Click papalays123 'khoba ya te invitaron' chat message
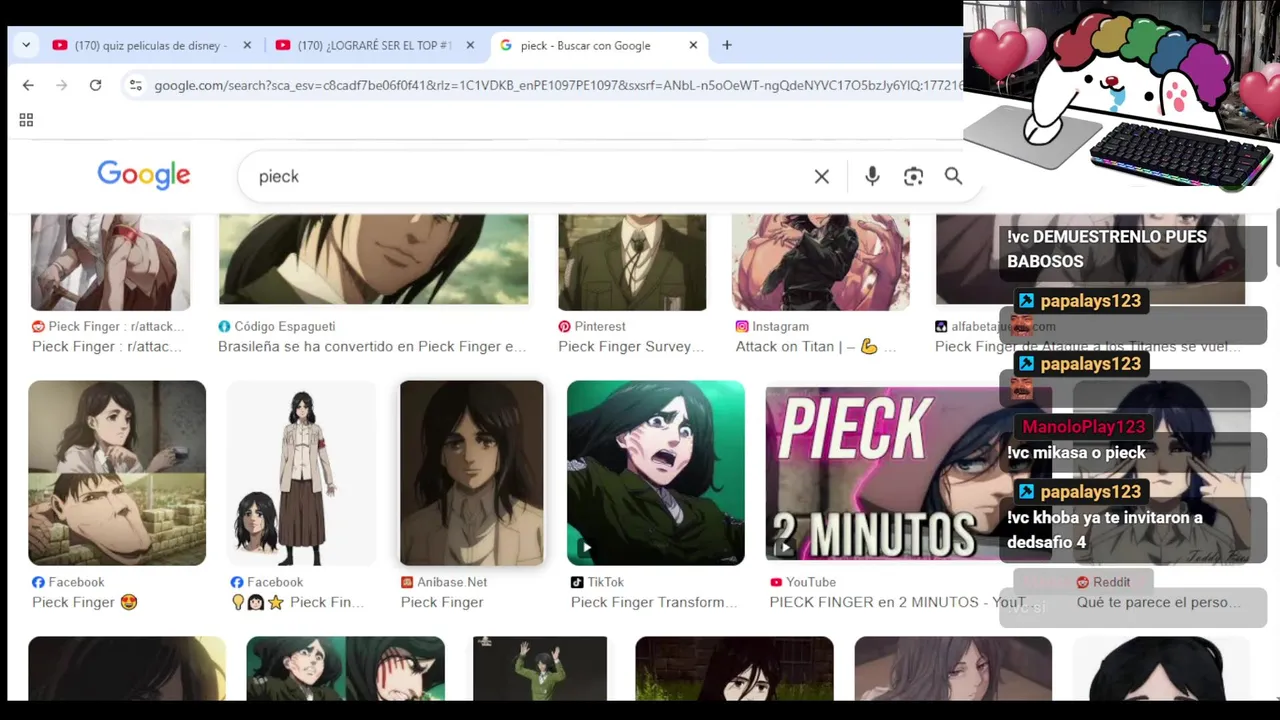 1133,530
